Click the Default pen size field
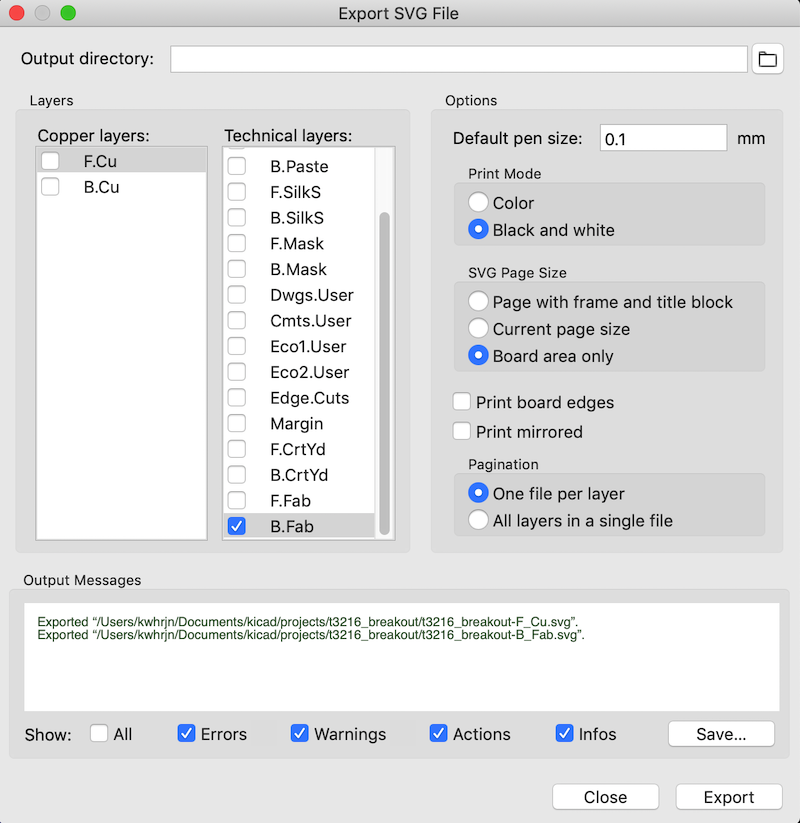 pos(664,138)
